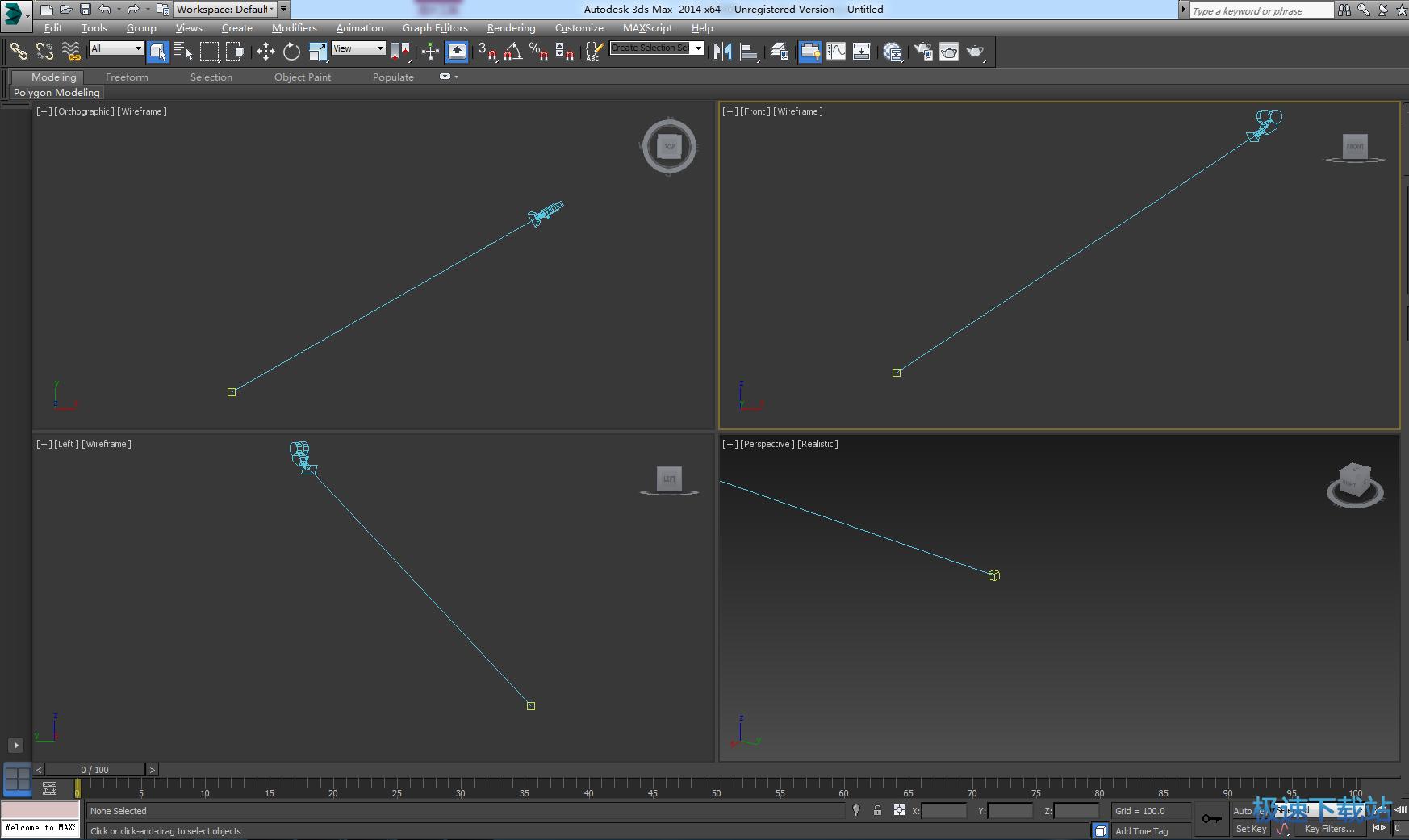Click Add Time Tag
1409x840 pixels.
point(1142,831)
